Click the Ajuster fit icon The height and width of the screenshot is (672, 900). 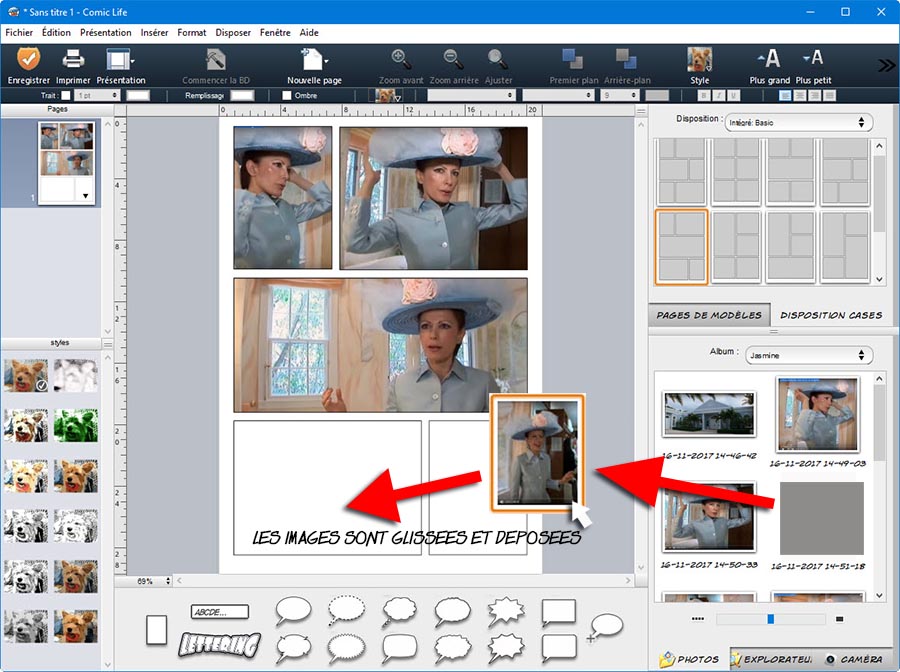click(x=498, y=59)
